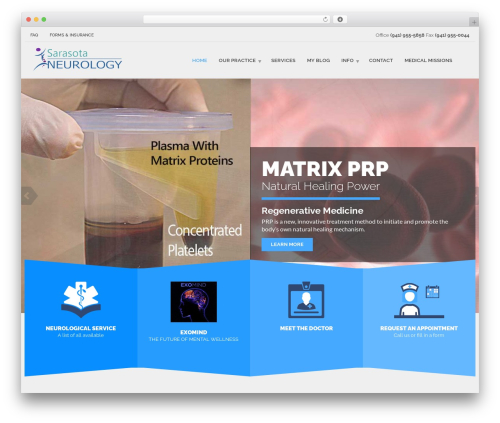Click the Matrix PRP slide heading
Screen dimensions: 500x423
(x=325, y=169)
